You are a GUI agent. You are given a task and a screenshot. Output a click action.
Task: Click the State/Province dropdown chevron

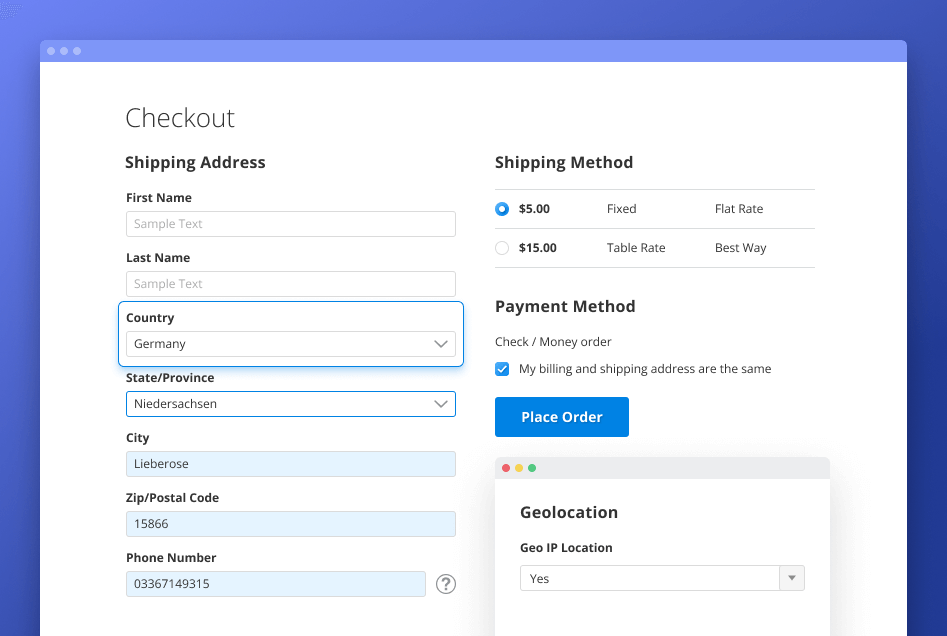pyautogui.click(x=440, y=403)
